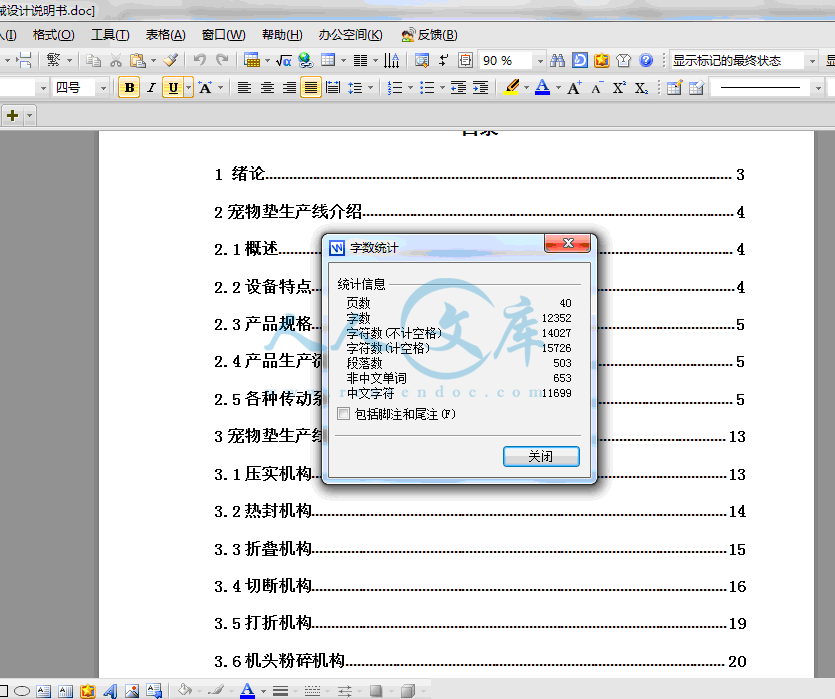The image size is (835, 699).
Task: Click the binoculars Find icon
Action: pos(558,60)
